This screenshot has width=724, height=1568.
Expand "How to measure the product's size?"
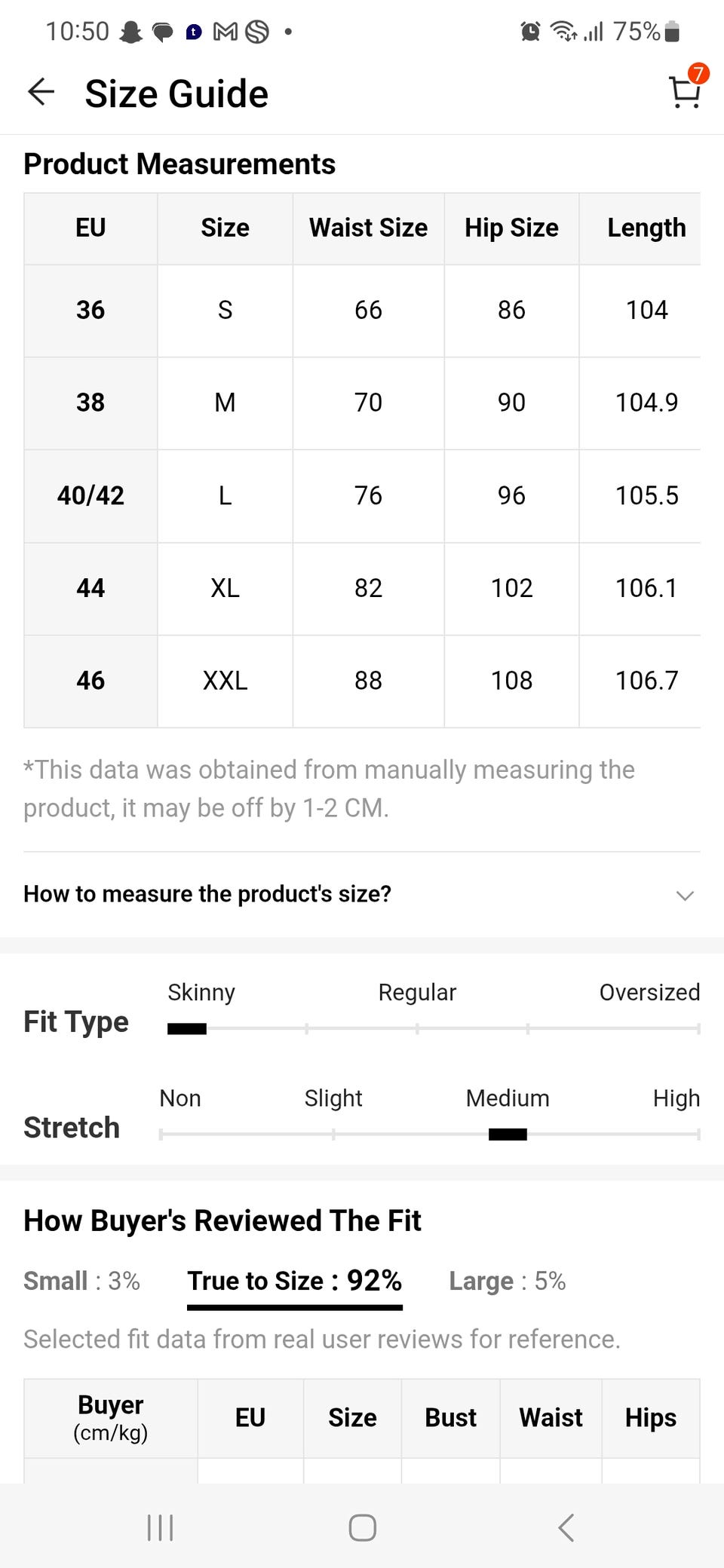pos(207,894)
